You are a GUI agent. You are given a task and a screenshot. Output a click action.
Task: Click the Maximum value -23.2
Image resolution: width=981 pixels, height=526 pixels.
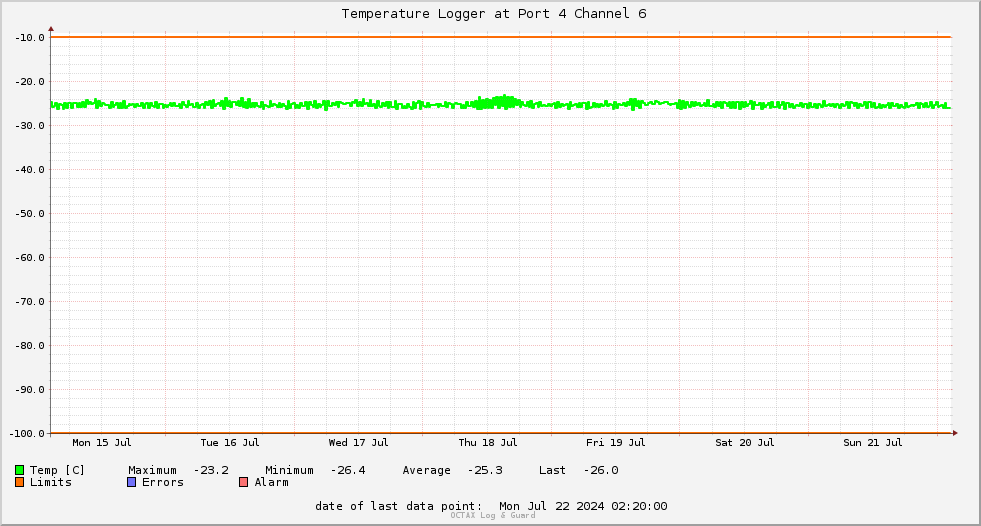click(211, 470)
